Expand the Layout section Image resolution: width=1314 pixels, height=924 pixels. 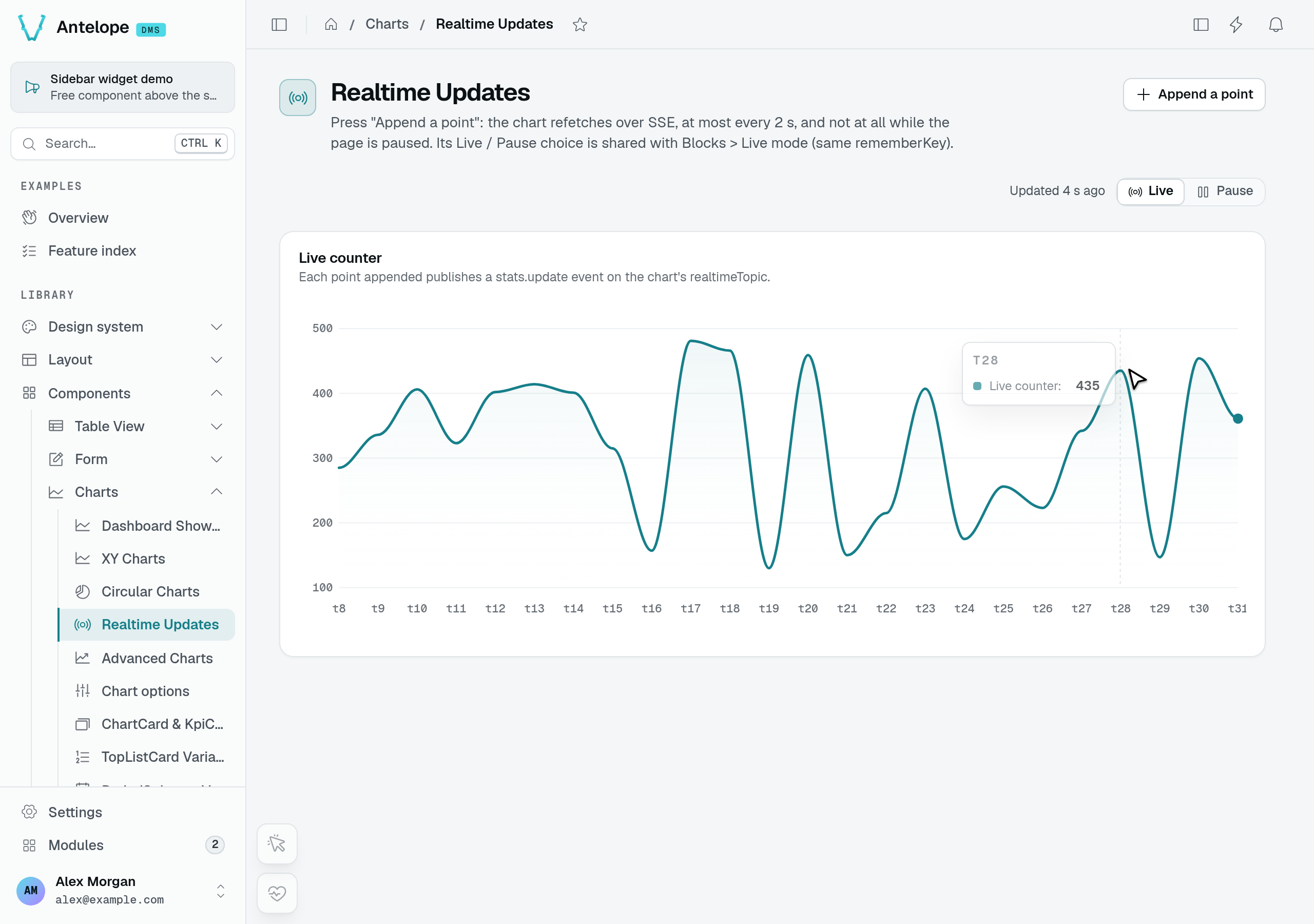[x=123, y=359]
